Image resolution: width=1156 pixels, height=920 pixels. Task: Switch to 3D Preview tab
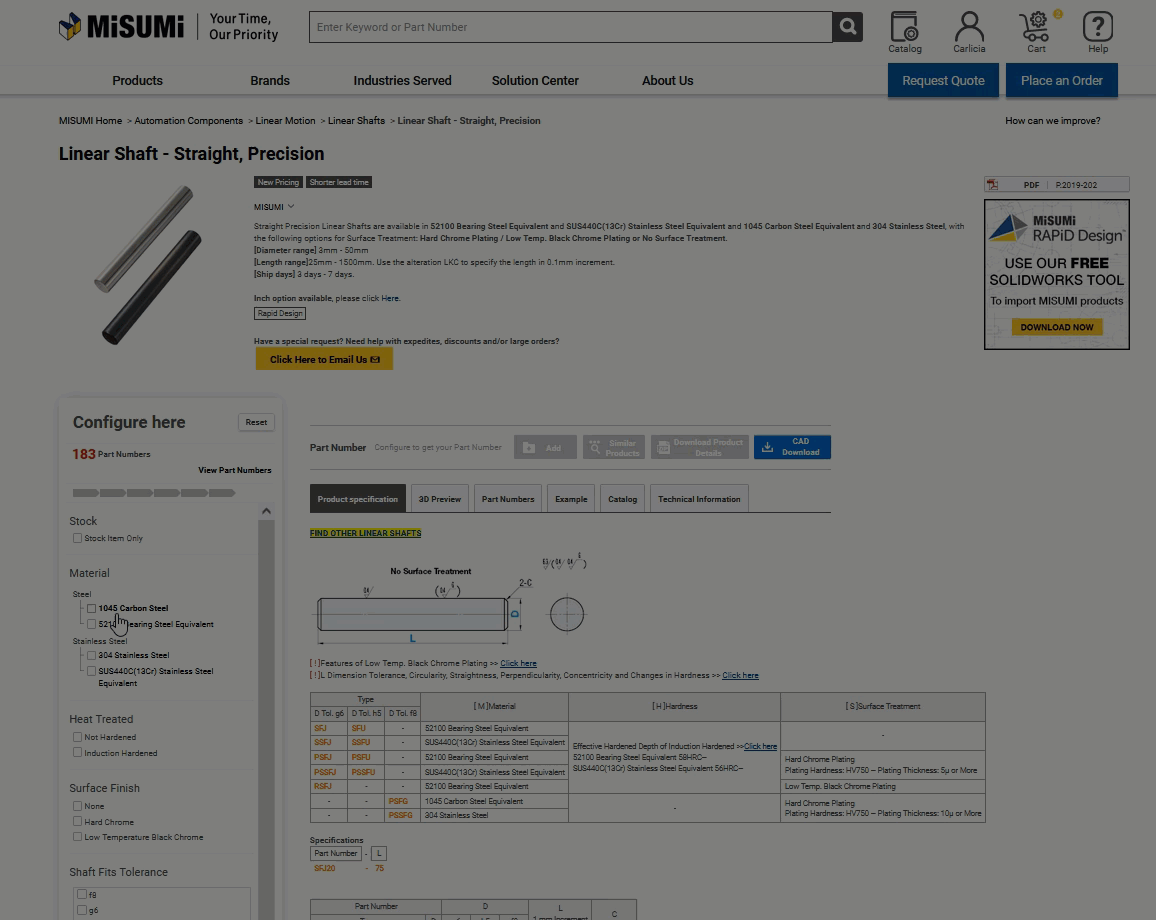point(439,499)
